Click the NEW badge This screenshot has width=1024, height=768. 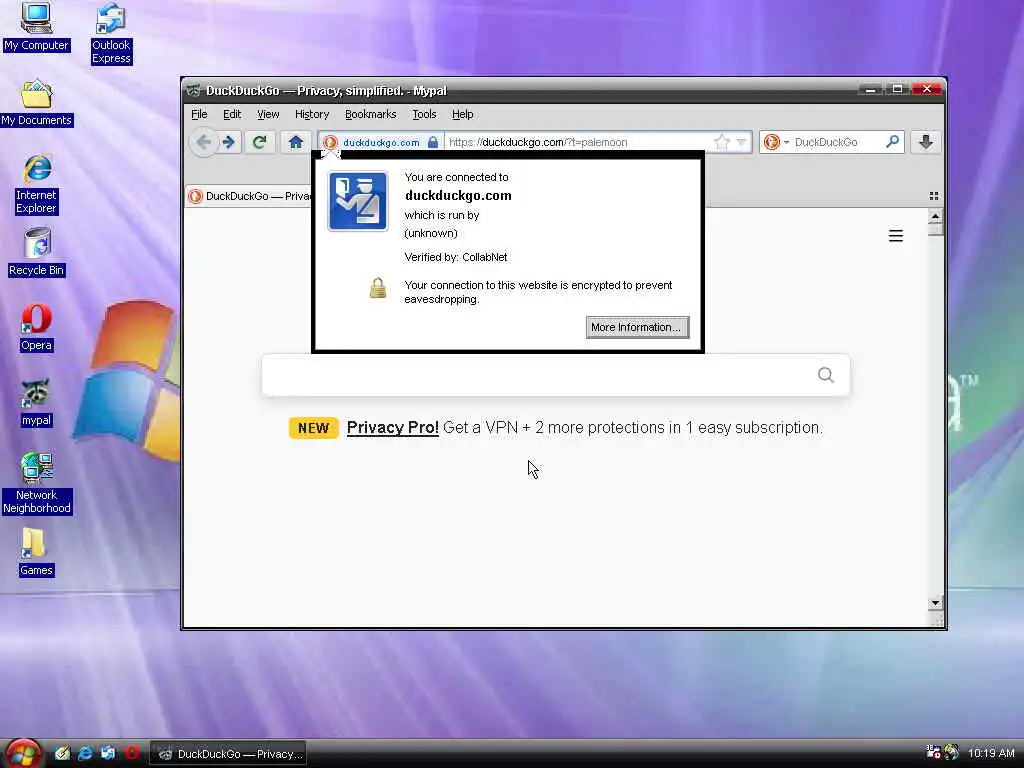[x=313, y=428]
